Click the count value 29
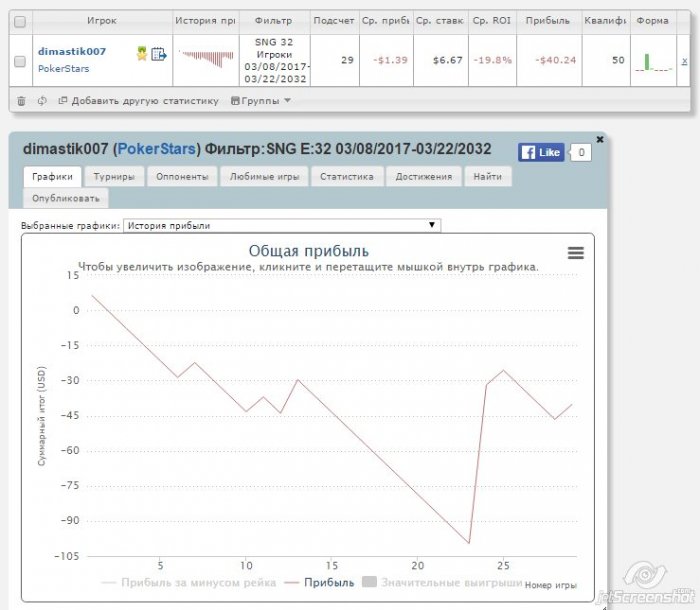Image resolution: width=700 pixels, height=610 pixels. pos(347,60)
